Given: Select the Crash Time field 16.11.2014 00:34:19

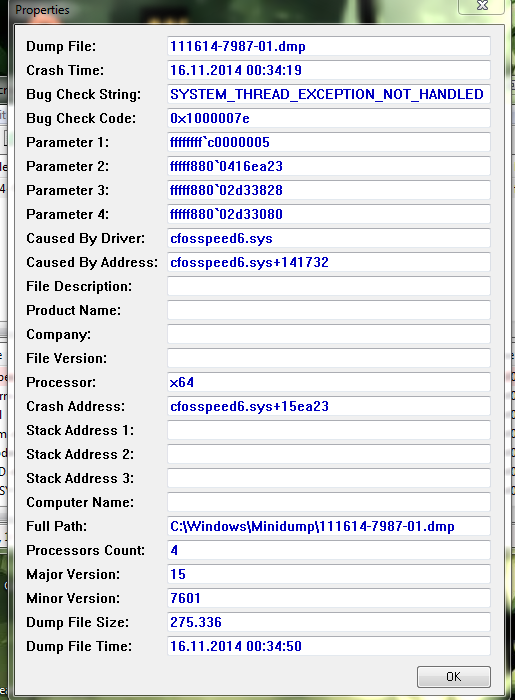Looking at the screenshot, I should click(x=329, y=70).
